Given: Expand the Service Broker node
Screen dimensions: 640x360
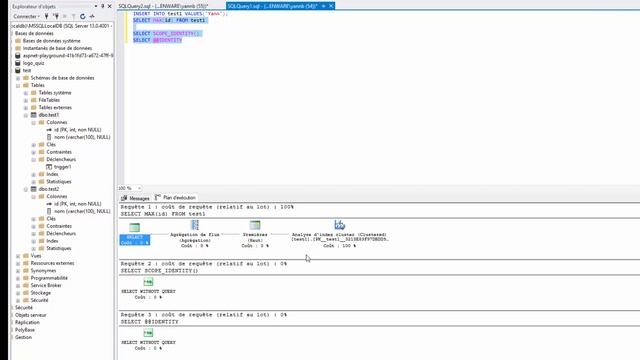Looking at the screenshot, I should point(18,285).
